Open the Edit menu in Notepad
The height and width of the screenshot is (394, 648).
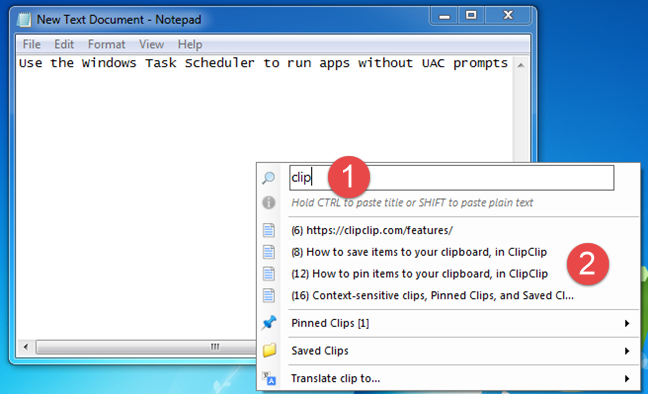[64, 44]
